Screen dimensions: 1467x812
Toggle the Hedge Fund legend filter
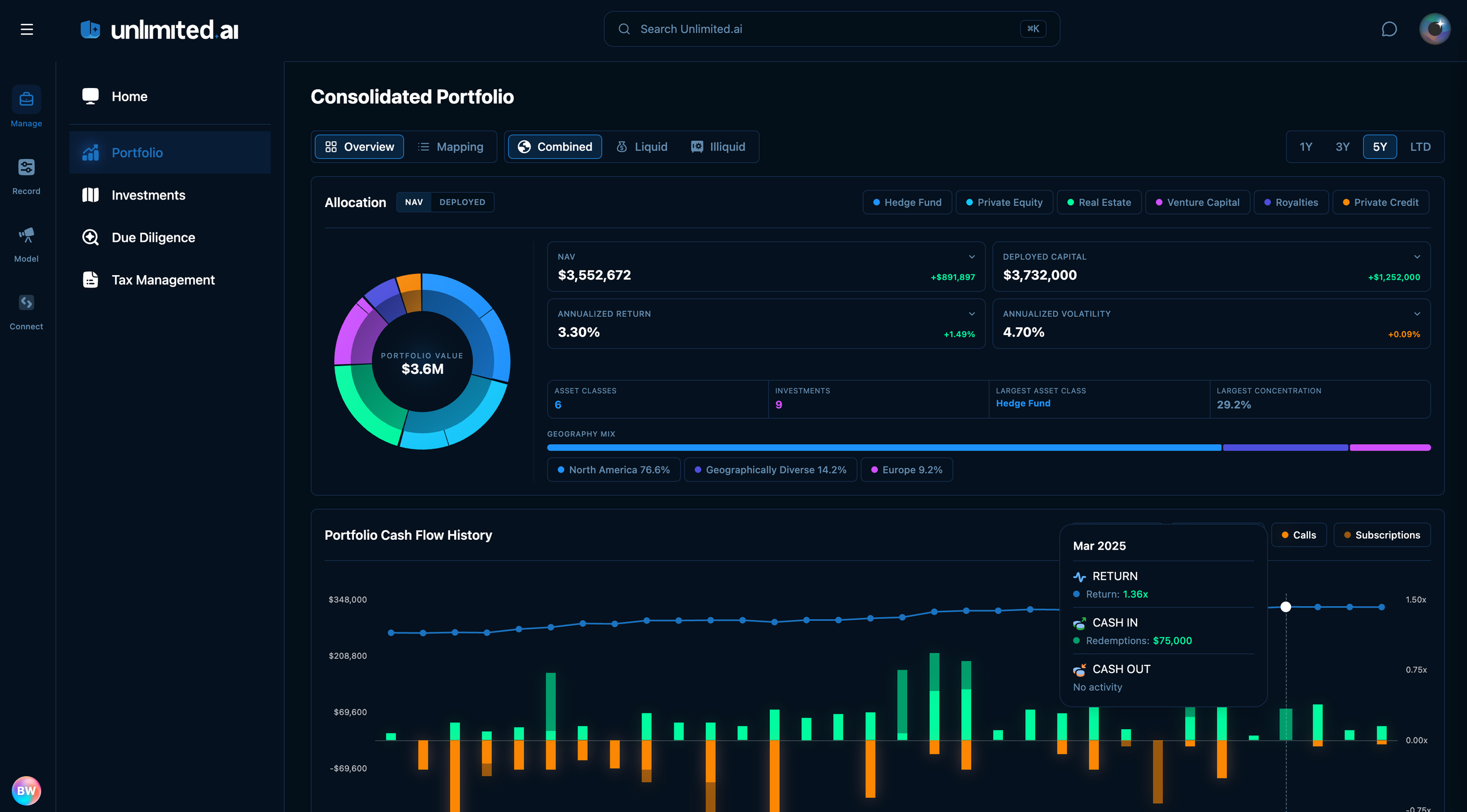[x=907, y=202]
